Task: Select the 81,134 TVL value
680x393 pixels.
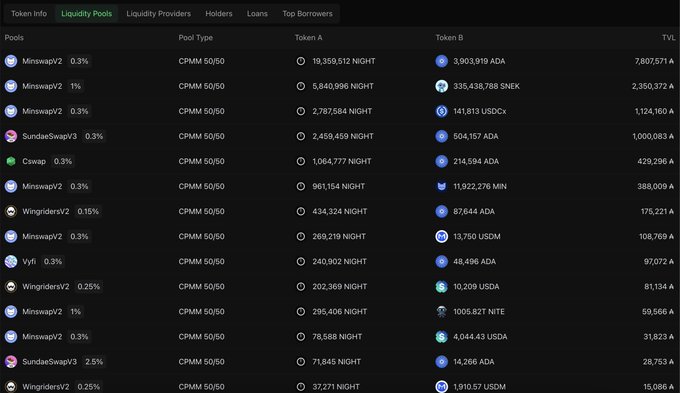Action: pos(659,287)
